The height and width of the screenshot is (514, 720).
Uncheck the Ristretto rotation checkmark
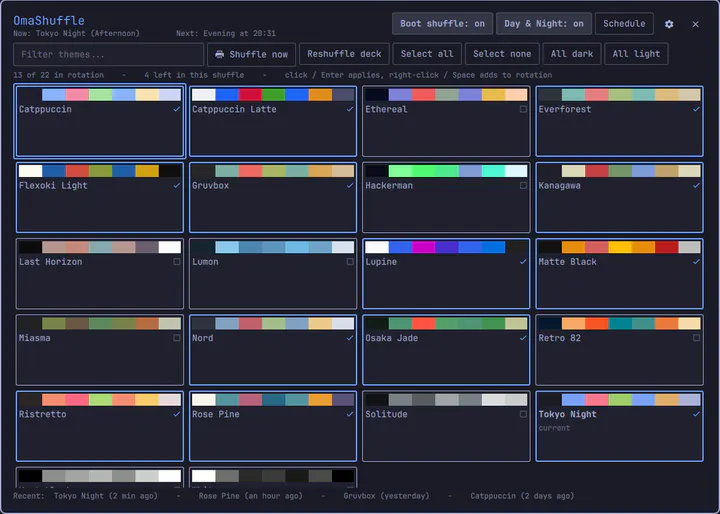click(x=177, y=414)
